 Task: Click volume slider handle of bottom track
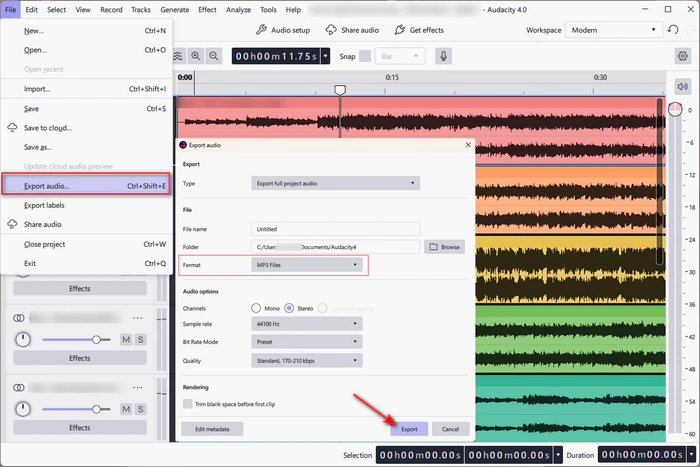pyautogui.click(x=96, y=409)
